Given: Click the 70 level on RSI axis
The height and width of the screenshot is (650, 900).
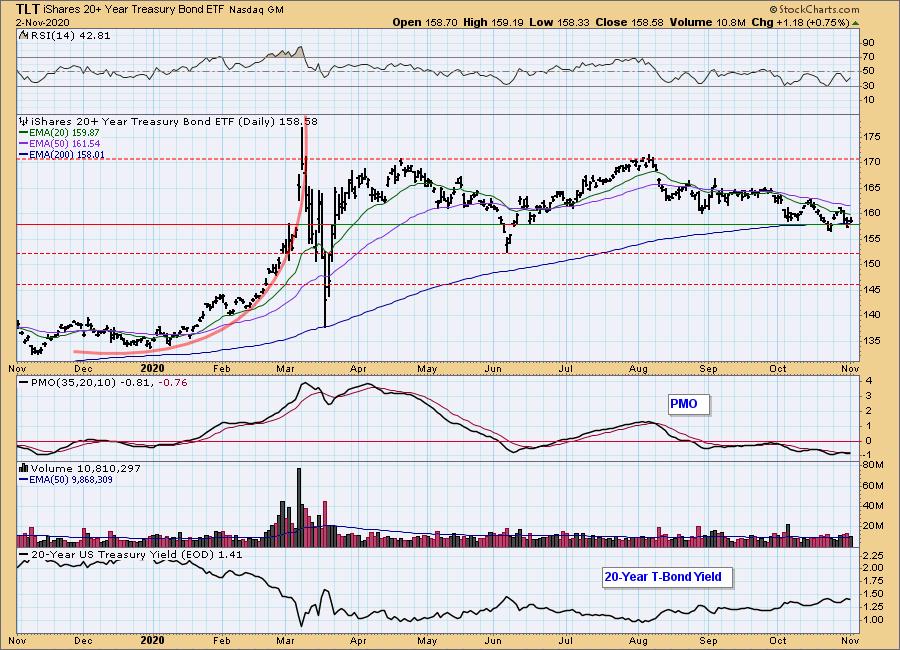Looking at the screenshot, I should (x=868, y=57).
